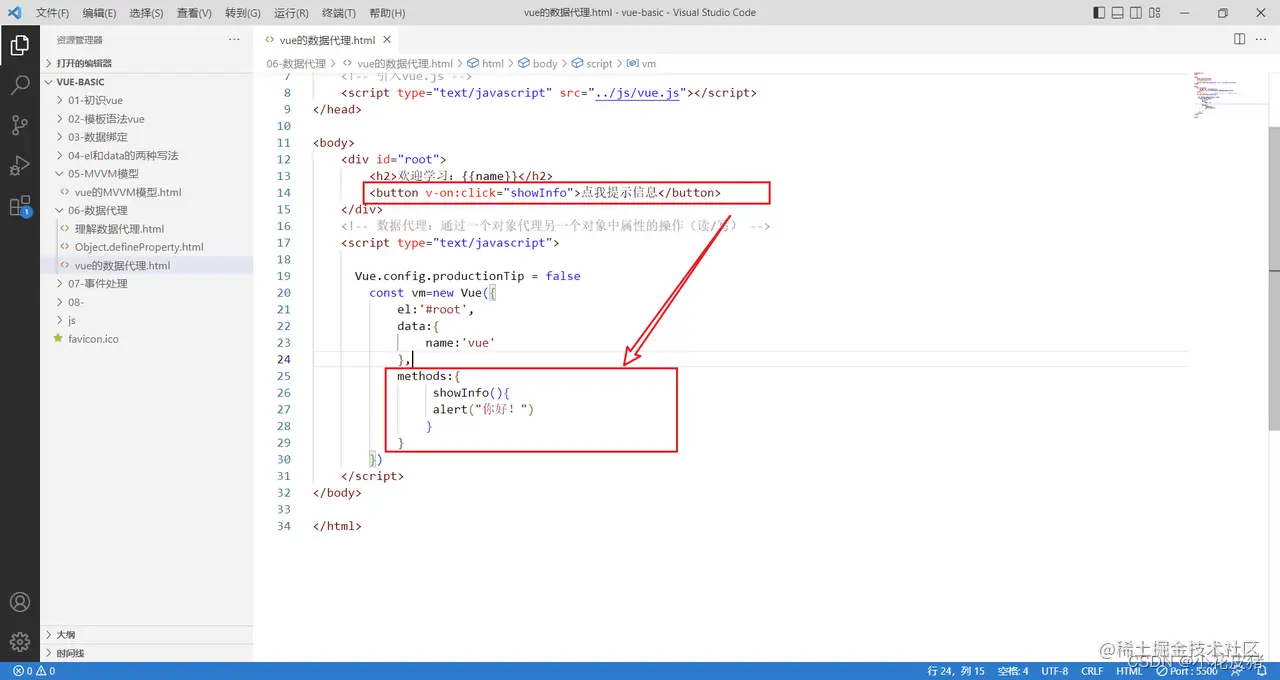Open vue的MVVM模型.html in explorer
This screenshot has height=680, width=1280.
147,192
